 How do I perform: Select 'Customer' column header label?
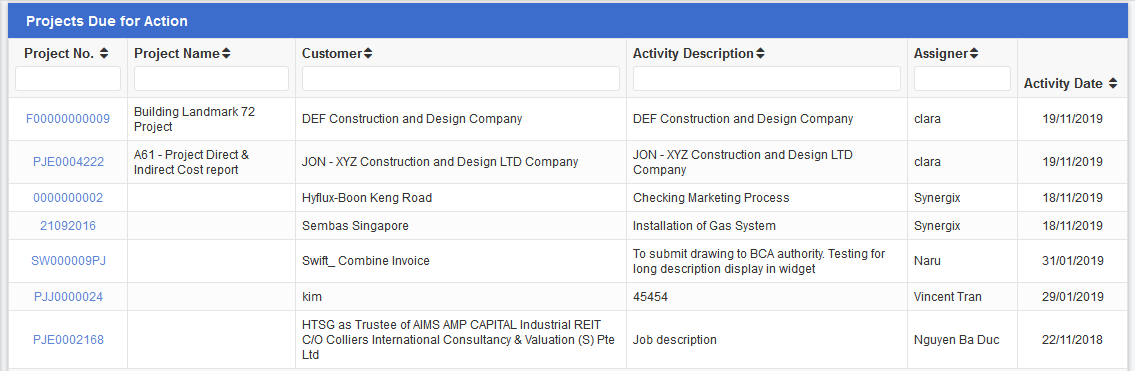332,54
